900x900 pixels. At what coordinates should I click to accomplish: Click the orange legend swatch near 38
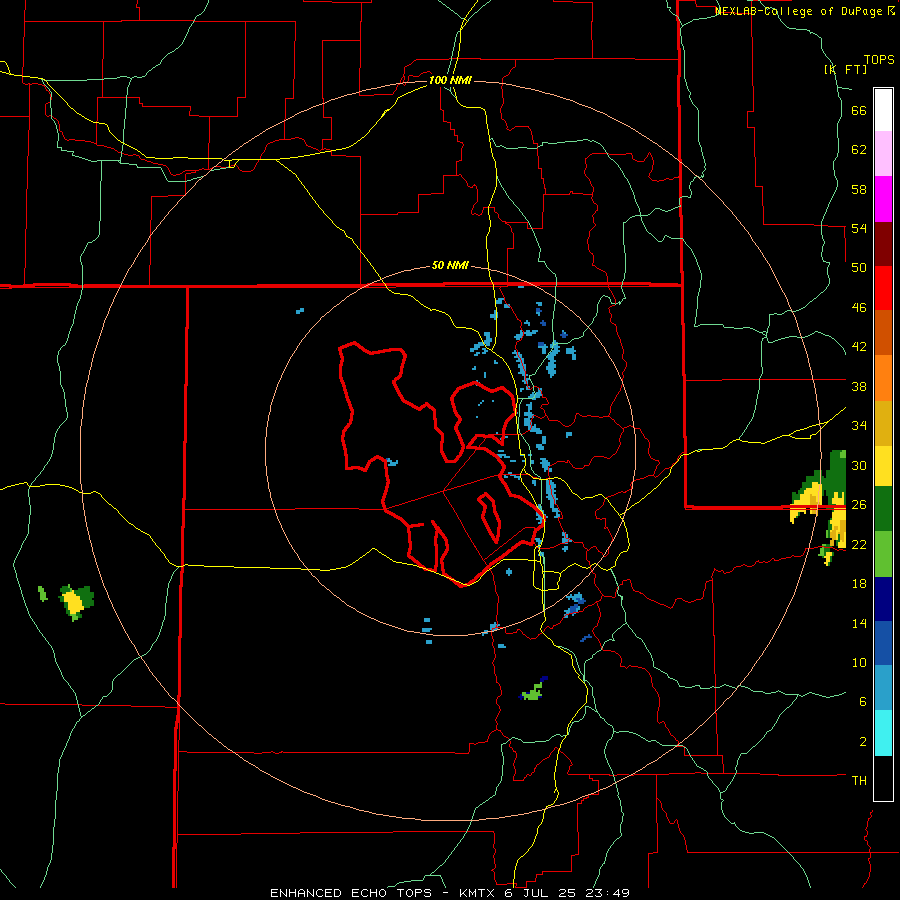tap(883, 378)
